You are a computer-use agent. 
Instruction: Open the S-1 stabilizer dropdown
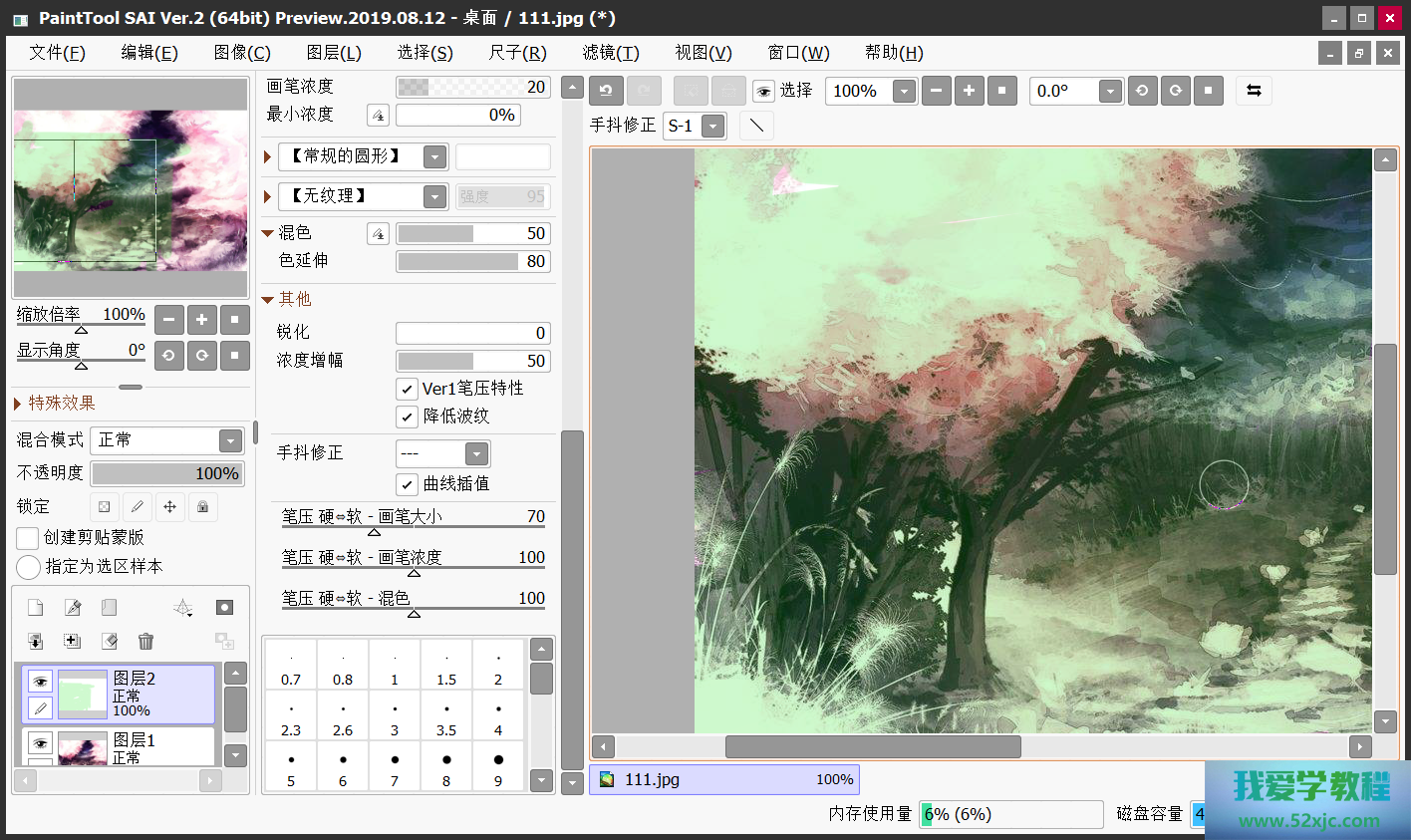tap(712, 127)
